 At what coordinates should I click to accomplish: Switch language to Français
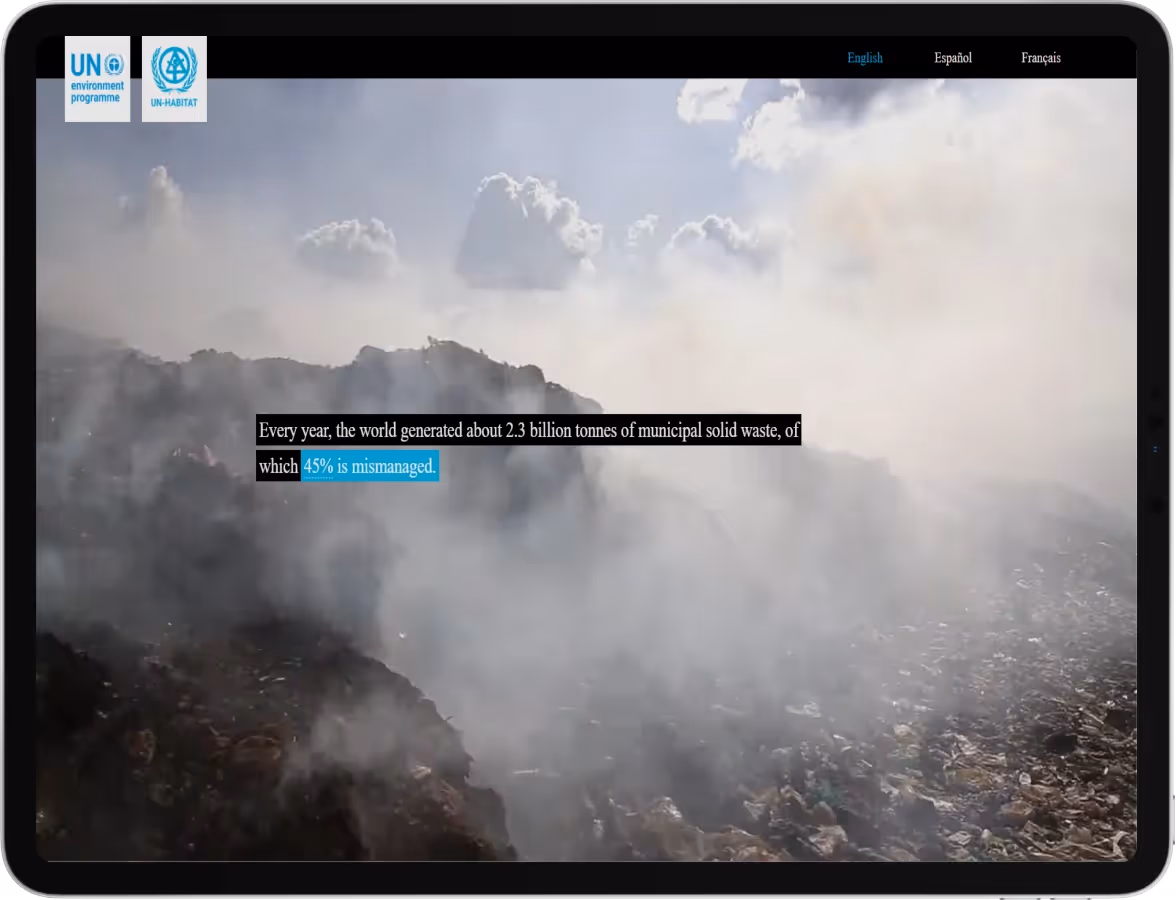[x=1040, y=58]
